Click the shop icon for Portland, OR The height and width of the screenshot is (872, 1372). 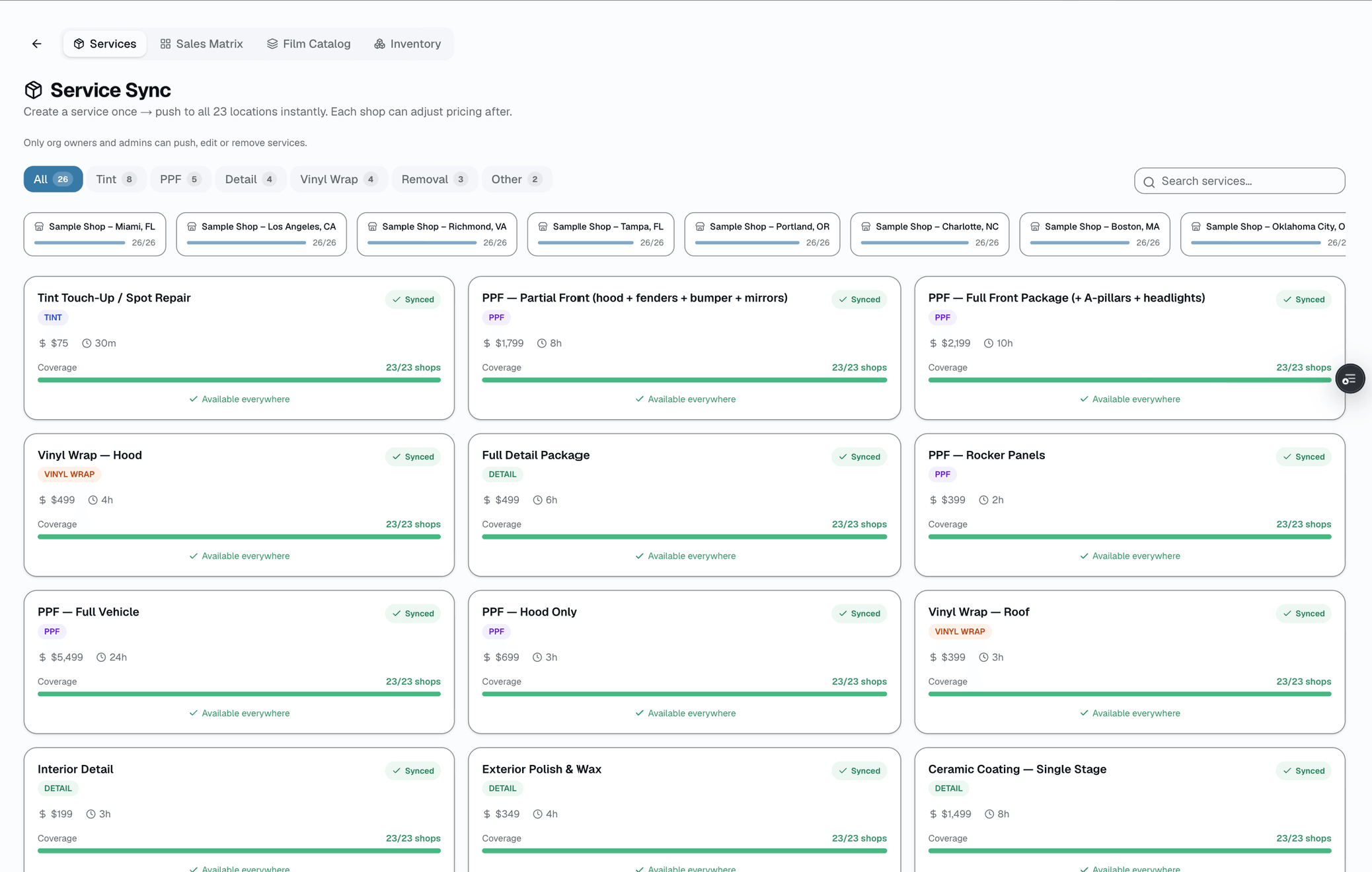click(700, 227)
